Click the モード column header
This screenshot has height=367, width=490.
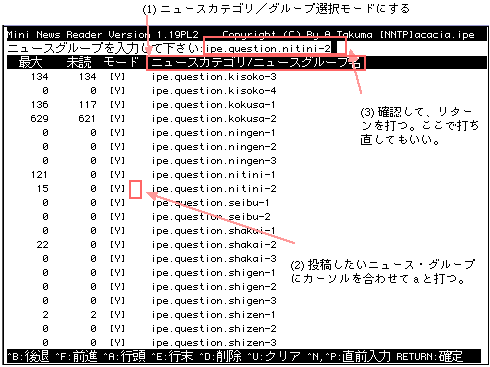point(121,62)
